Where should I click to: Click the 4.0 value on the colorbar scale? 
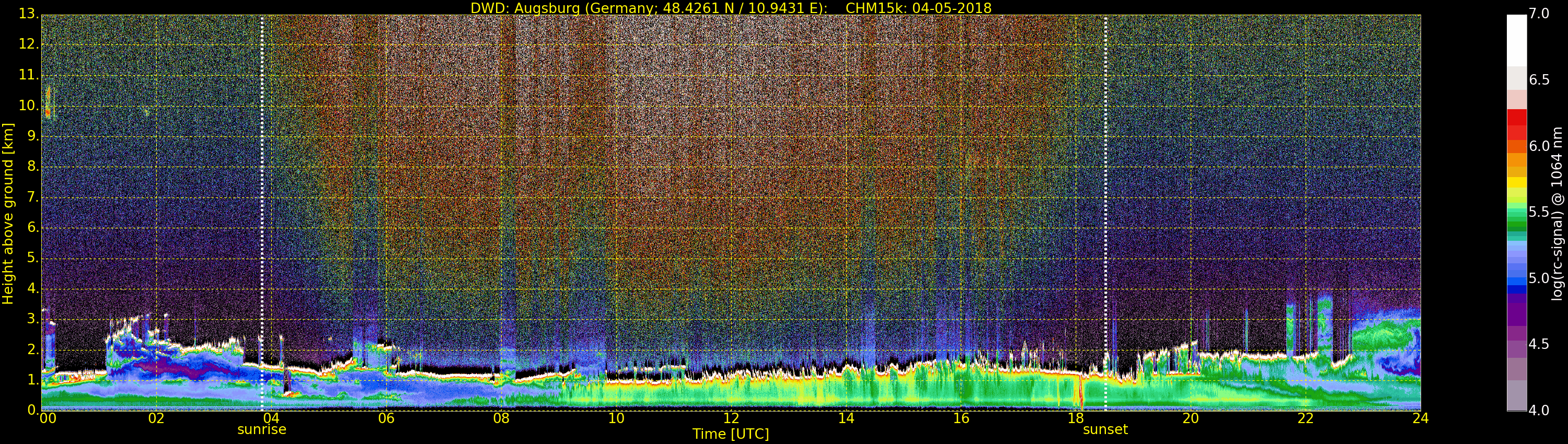click(x=1539, y=411)
